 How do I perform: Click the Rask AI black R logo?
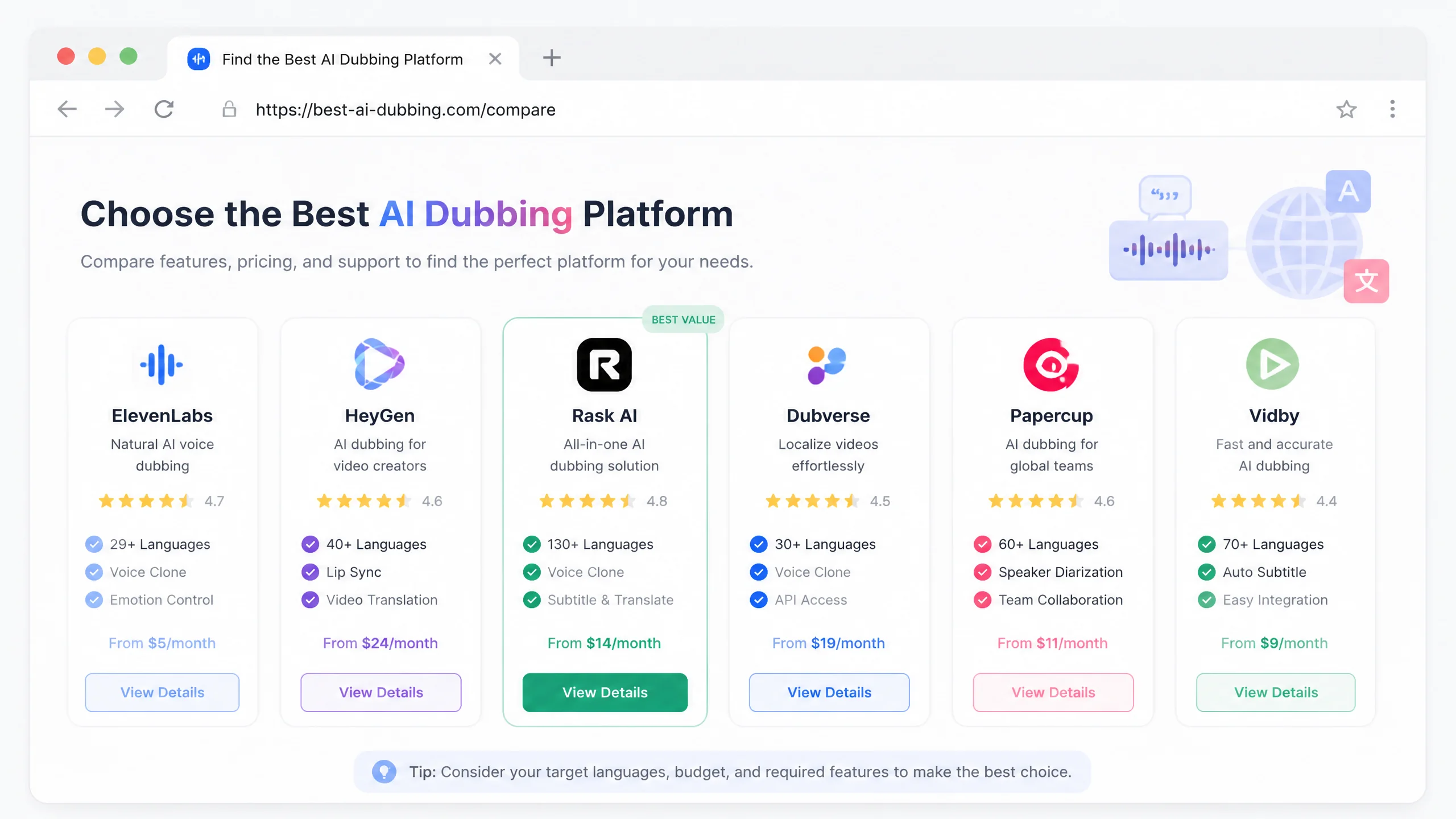point(604,365)
